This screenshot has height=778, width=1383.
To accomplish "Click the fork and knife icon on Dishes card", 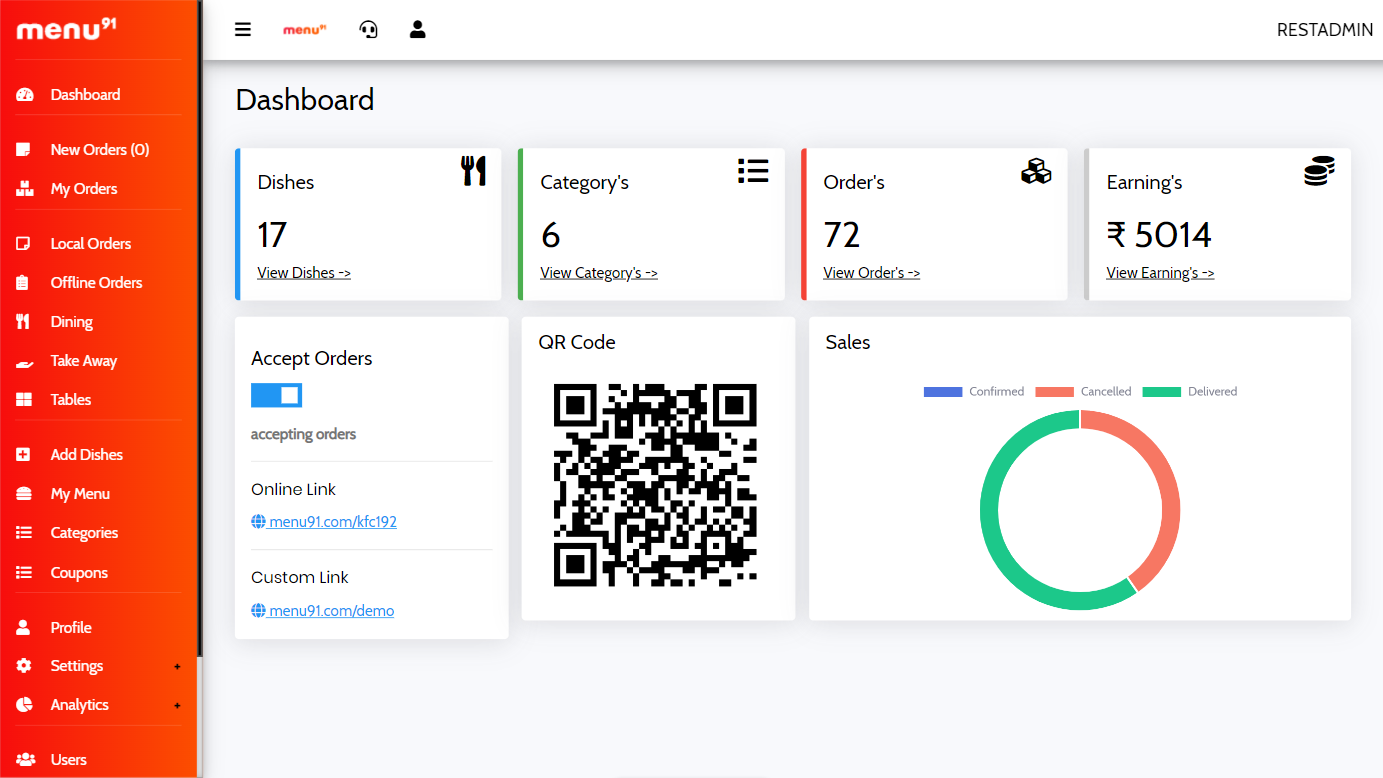I will pos(473,171).
